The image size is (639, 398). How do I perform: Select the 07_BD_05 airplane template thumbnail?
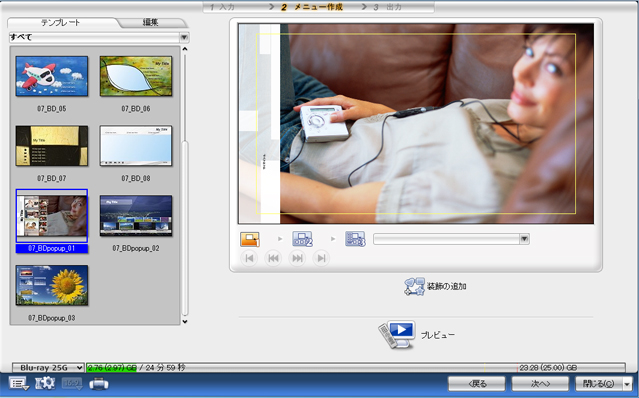click(52, 76)
